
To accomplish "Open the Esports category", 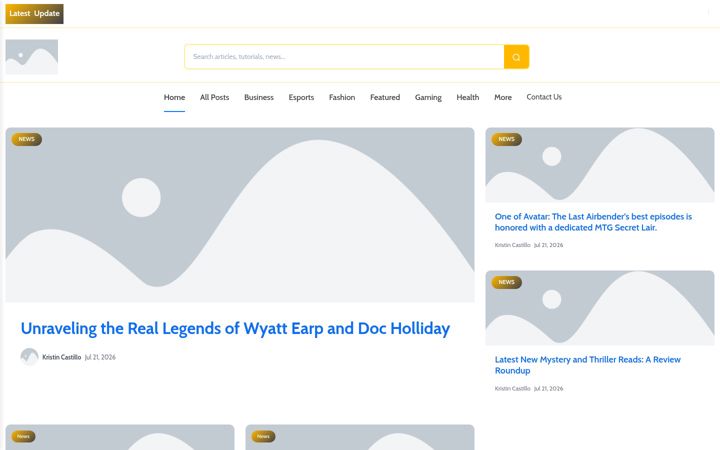I will (301, 97).
